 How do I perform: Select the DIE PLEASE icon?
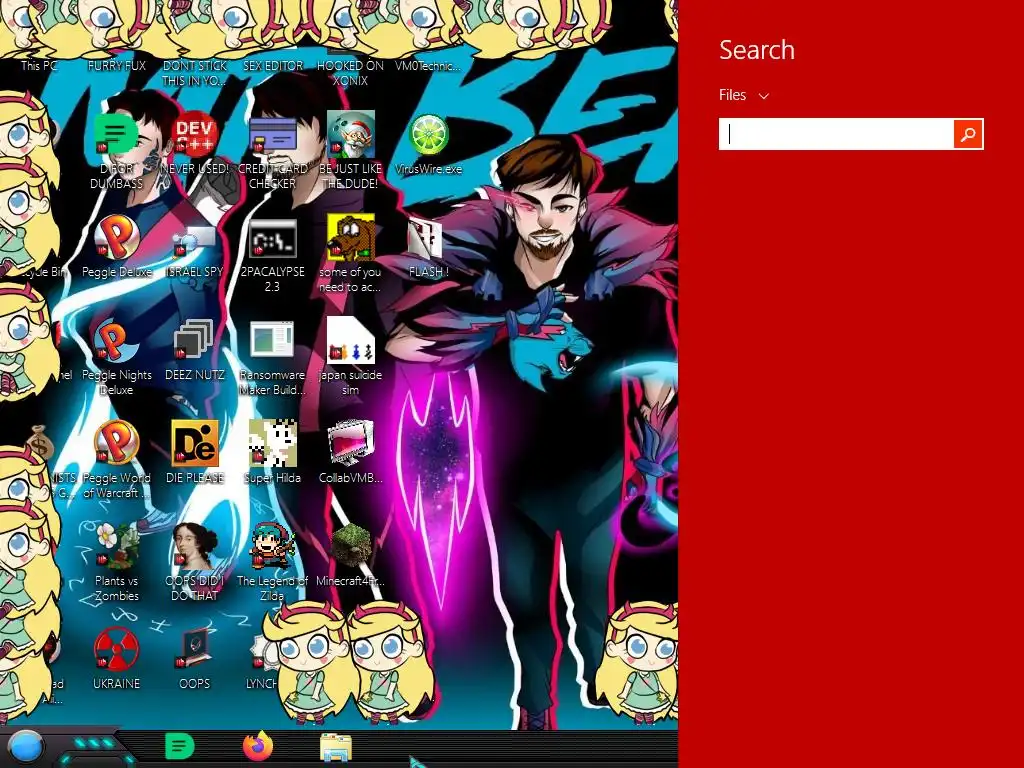click(195, 443)
